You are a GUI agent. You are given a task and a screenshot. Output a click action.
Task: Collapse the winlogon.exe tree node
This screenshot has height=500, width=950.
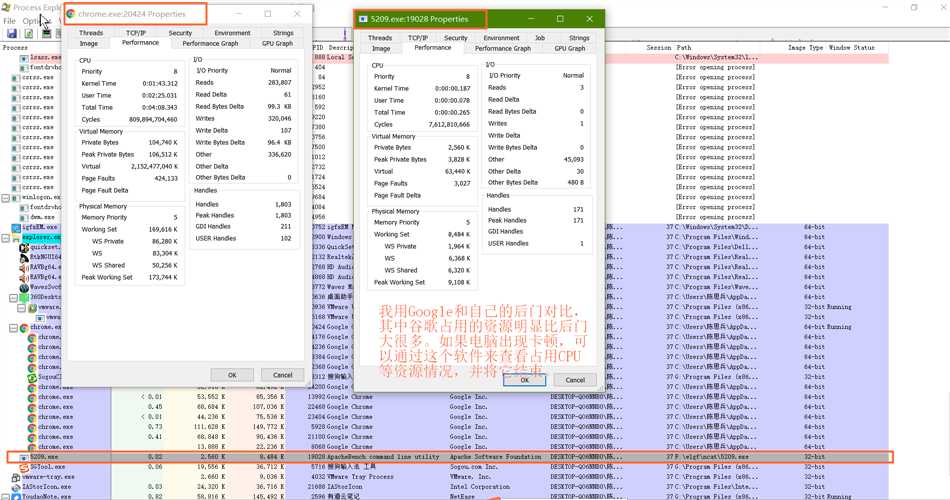coord(5,198)
